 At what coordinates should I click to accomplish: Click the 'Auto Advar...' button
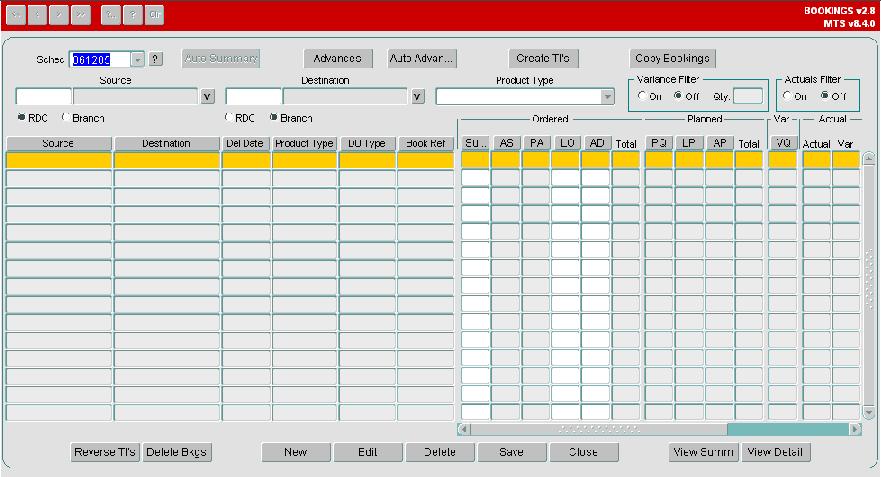coord(422,58)
